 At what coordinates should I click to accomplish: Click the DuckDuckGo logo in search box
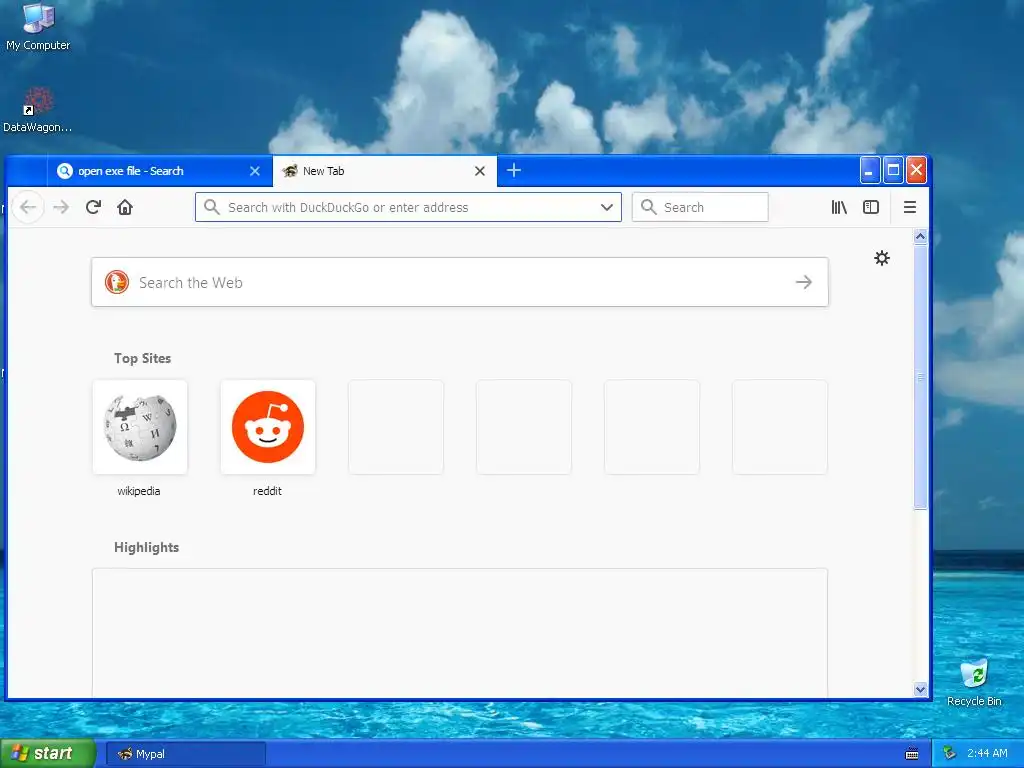[x=117, y=282]
